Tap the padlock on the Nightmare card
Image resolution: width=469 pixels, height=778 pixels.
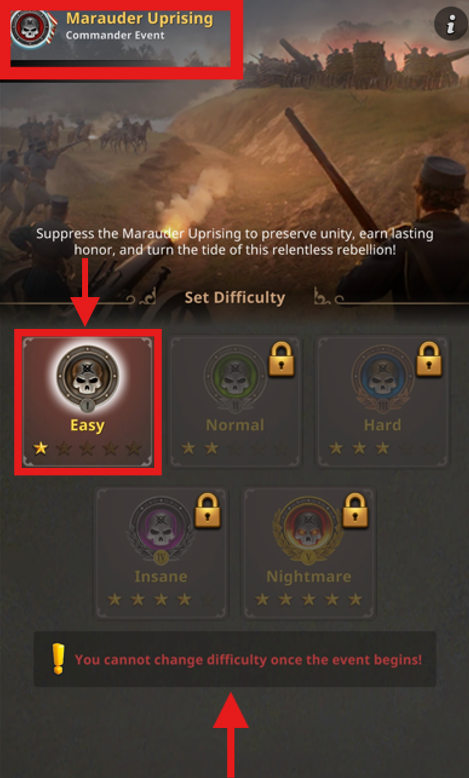click(355, 511)
